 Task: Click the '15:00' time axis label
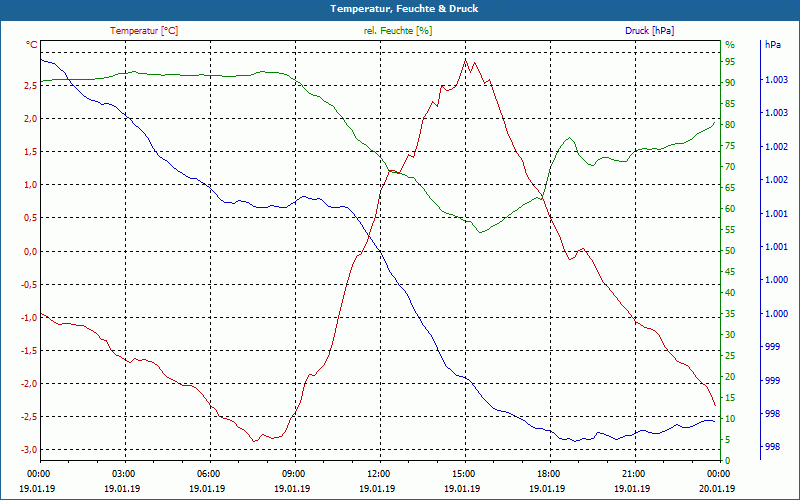click(x=463, y=473)
